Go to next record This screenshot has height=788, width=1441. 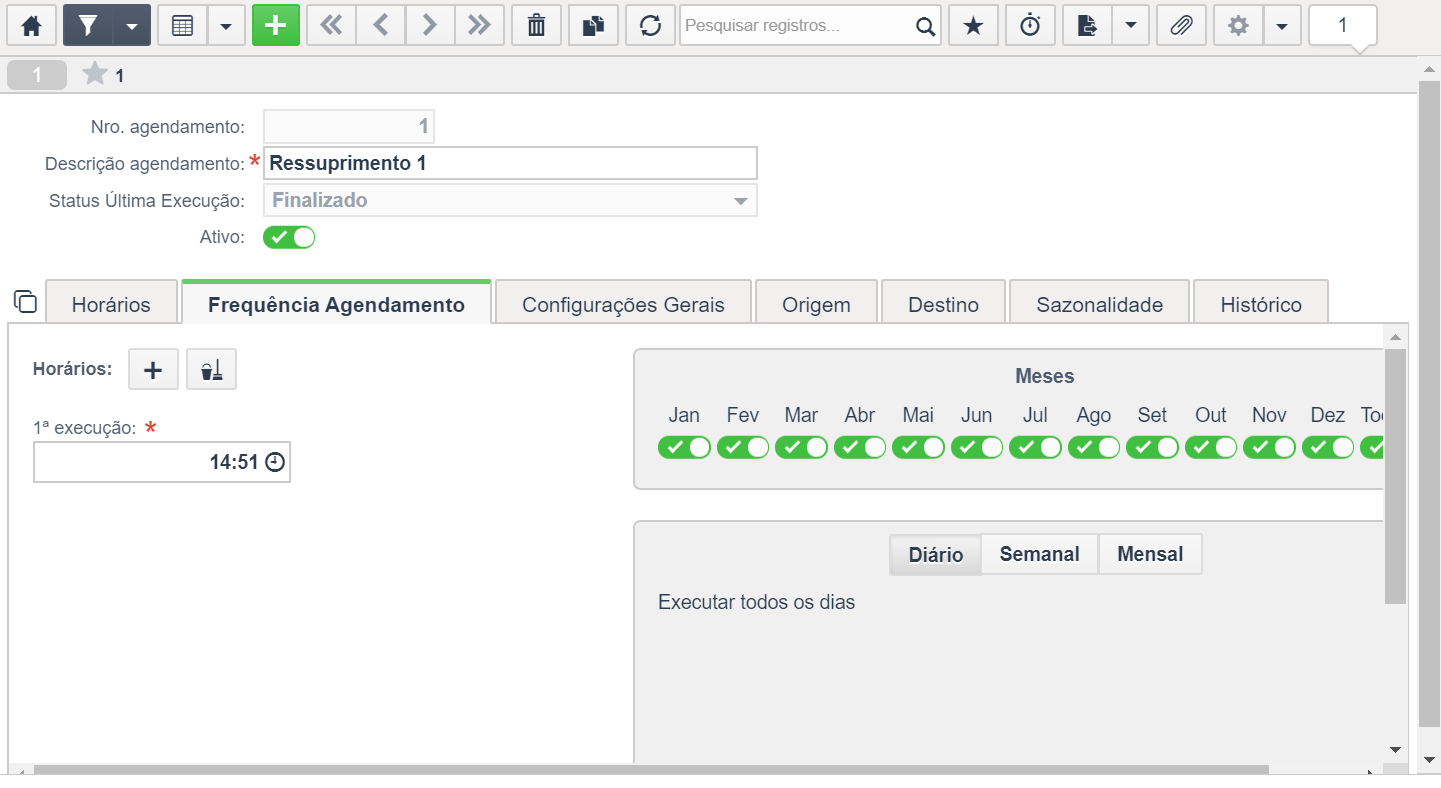coord(430,26)
